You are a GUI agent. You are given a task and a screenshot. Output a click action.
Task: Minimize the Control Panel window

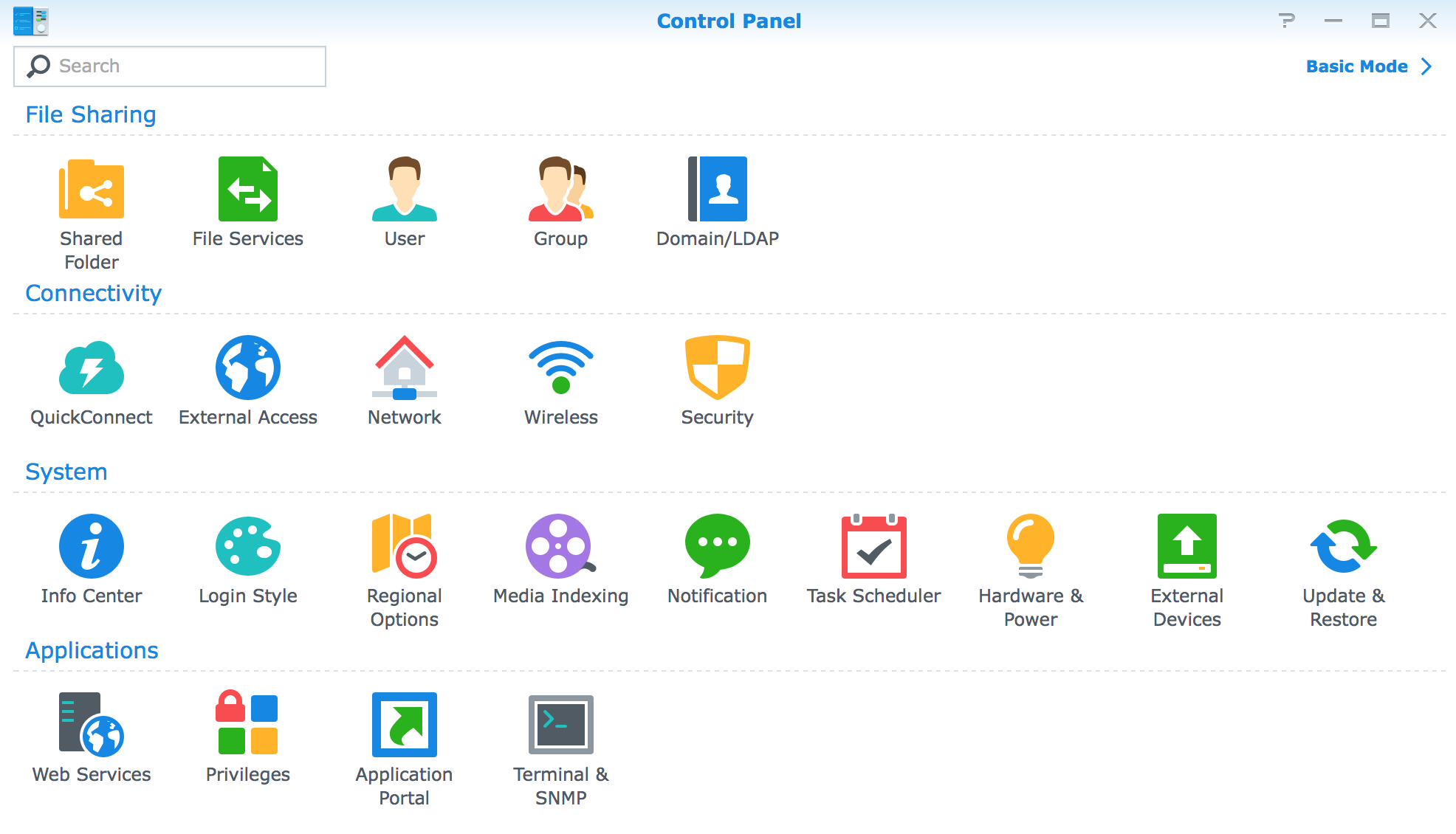coord(1333,21)
